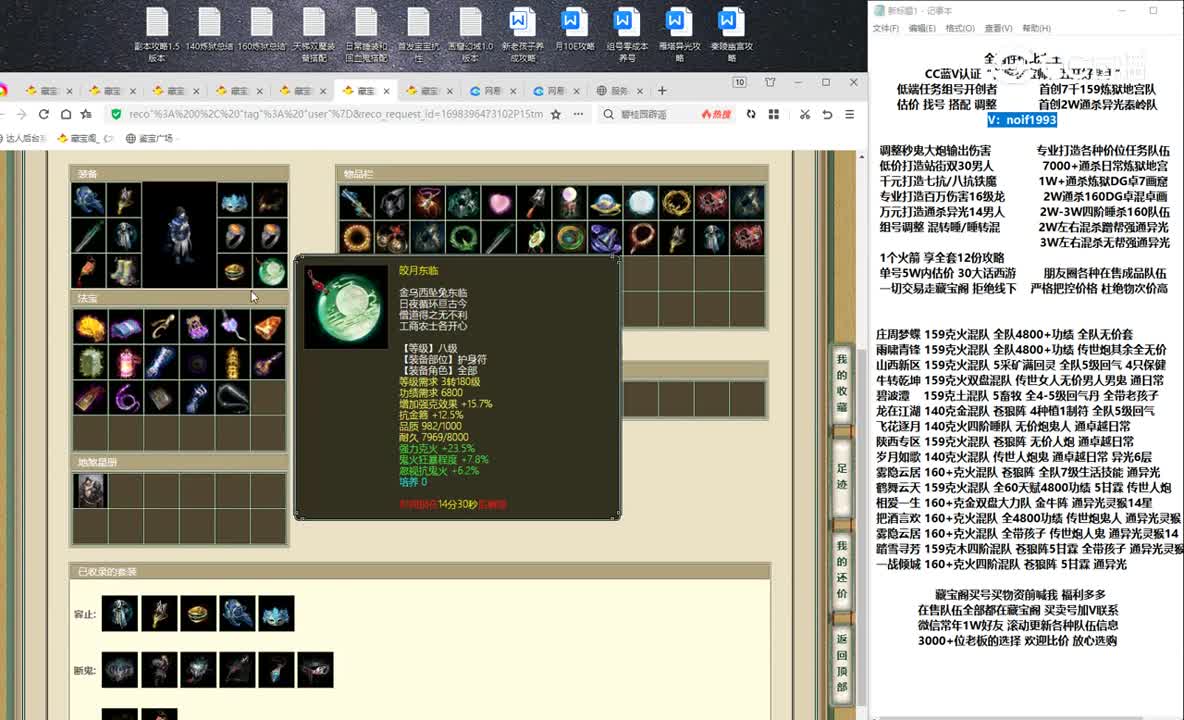
Task: Select the blue mask in equipment panel
Action: [235, 200]
